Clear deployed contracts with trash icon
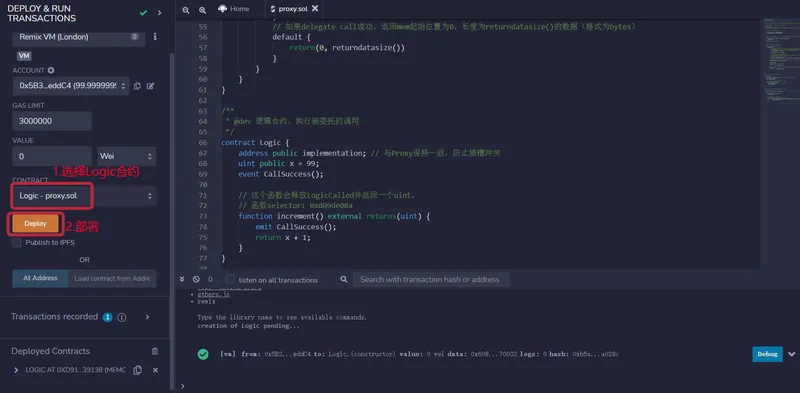This screenshot has height=393, width=800. (155, 351)
